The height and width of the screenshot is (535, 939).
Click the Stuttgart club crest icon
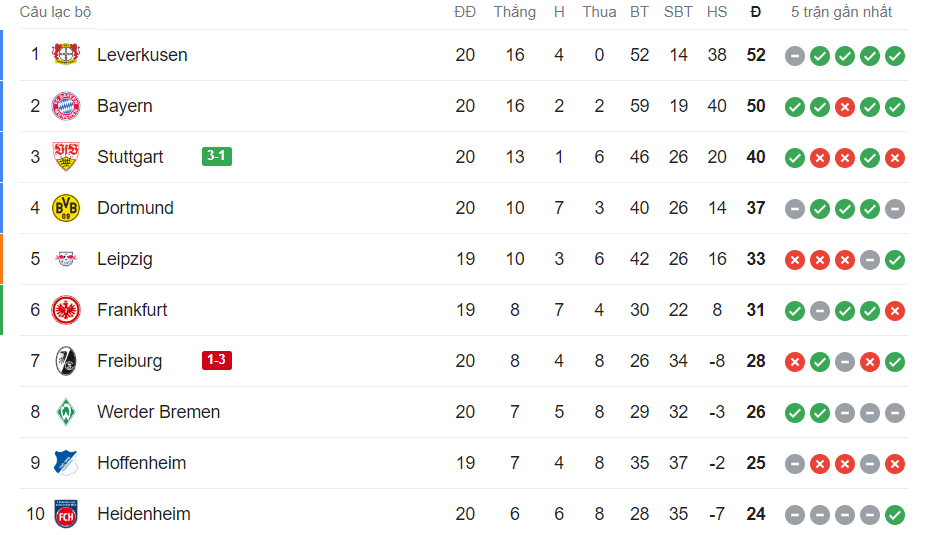[66, 157]
